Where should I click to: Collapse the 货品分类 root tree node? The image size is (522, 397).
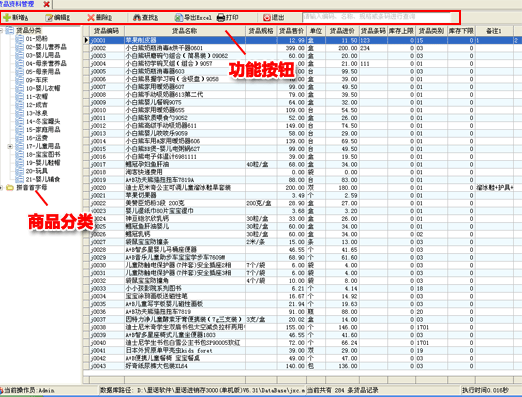point(1,30)
